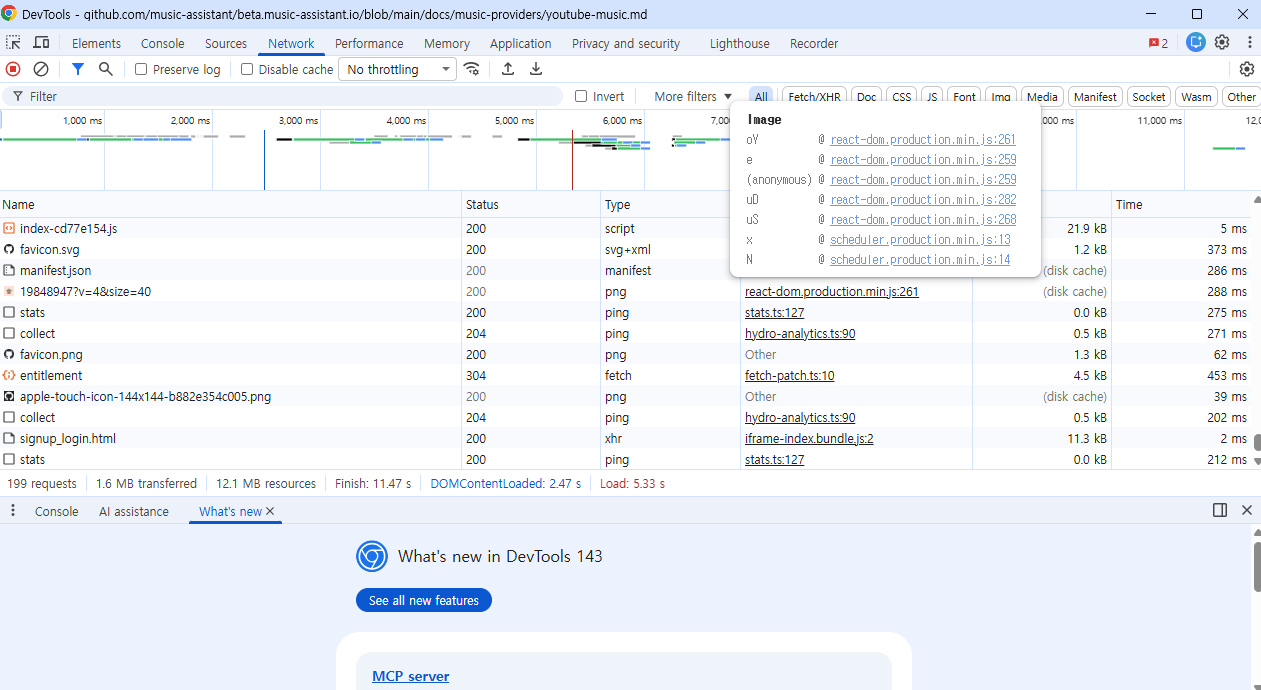Enable the Preserve log checkbox

[x=141, y=70]
